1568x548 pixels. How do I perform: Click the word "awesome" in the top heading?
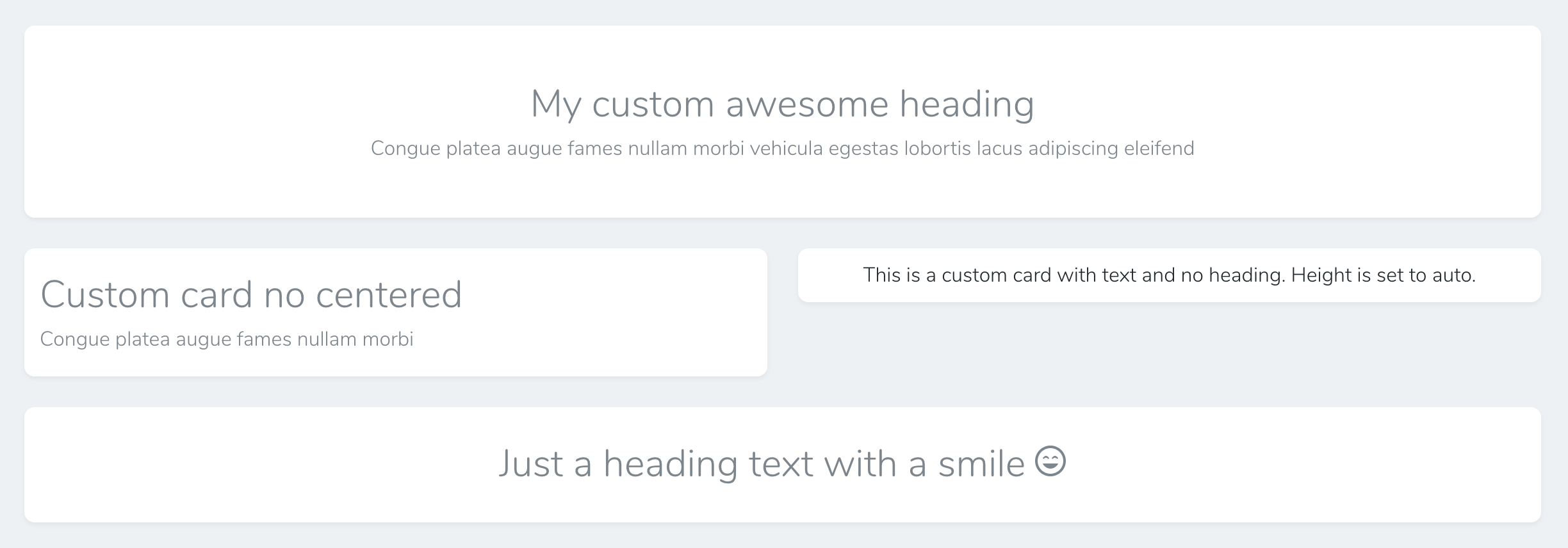pyautogui.click(x=807, y=104)
